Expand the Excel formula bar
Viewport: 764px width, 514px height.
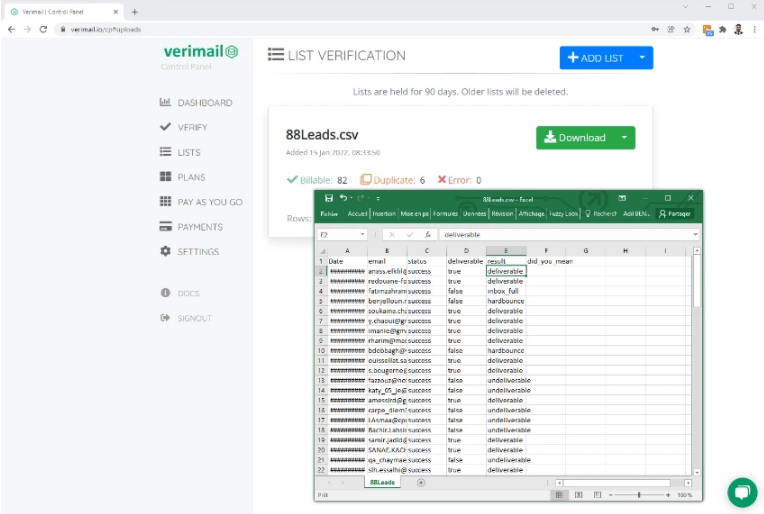pos(695,234)
